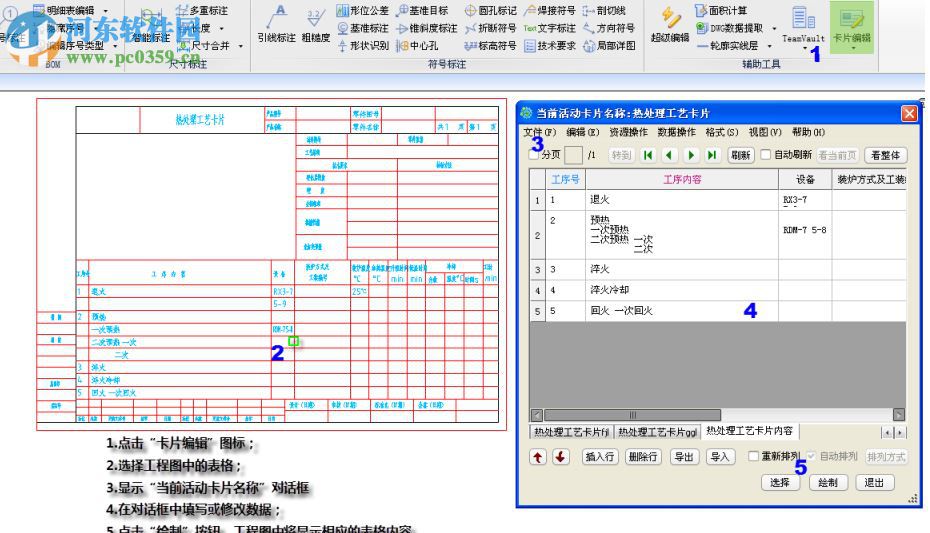Move row down with red down arrow
930x533 pixels.
point(560,457)
